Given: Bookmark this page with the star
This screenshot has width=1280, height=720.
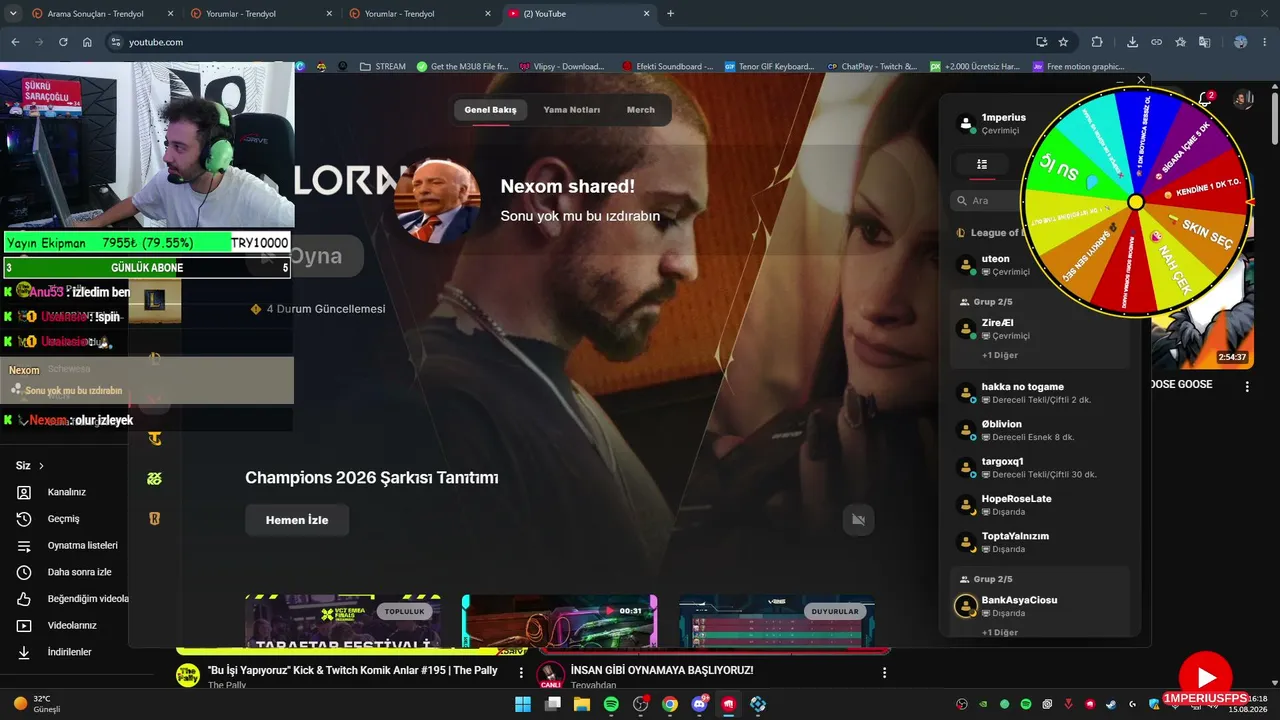Looking at the screenshot, I should point(1063,42).
